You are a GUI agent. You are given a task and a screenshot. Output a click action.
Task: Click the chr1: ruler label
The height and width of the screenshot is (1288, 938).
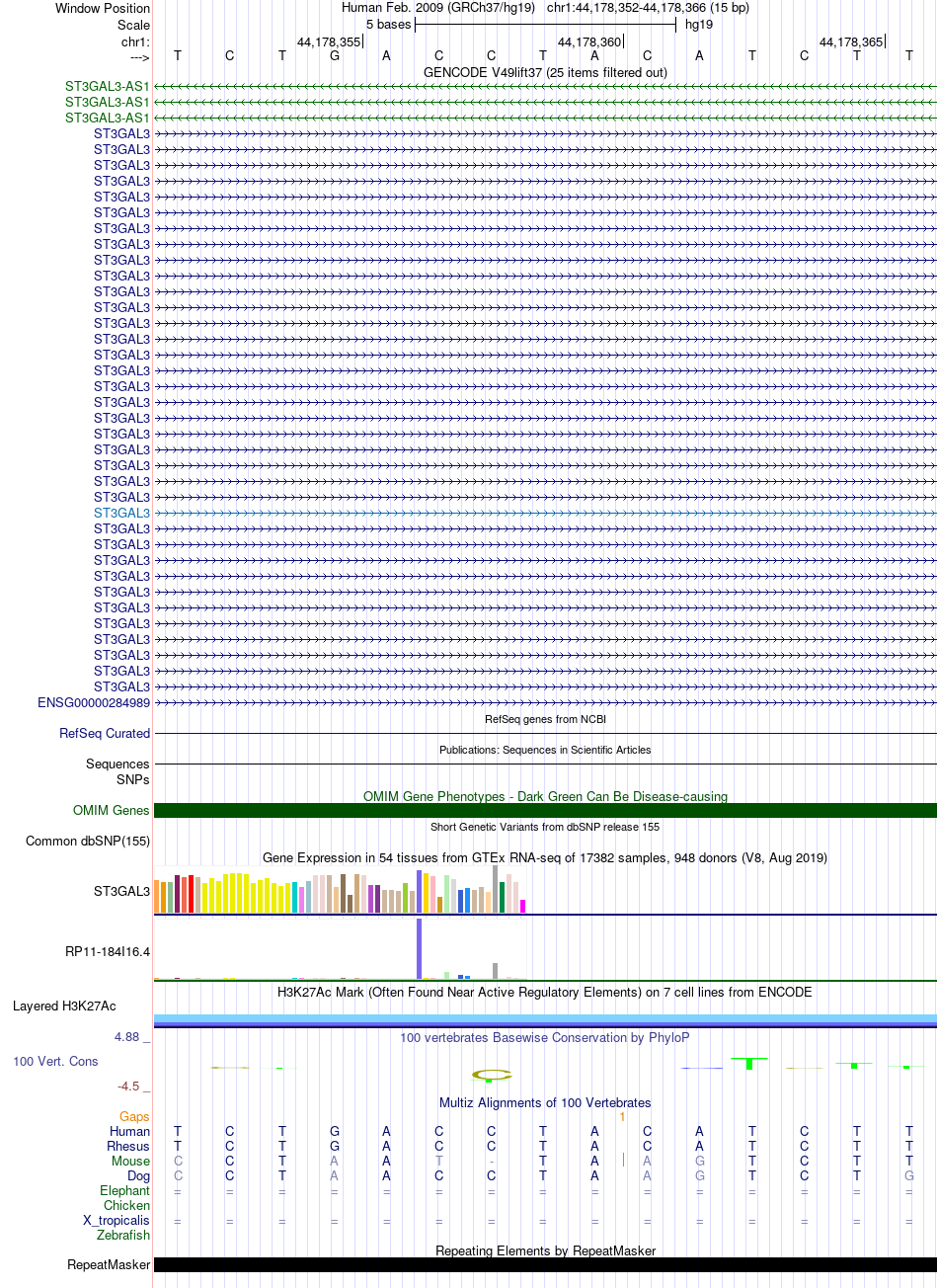click(135, 41)
